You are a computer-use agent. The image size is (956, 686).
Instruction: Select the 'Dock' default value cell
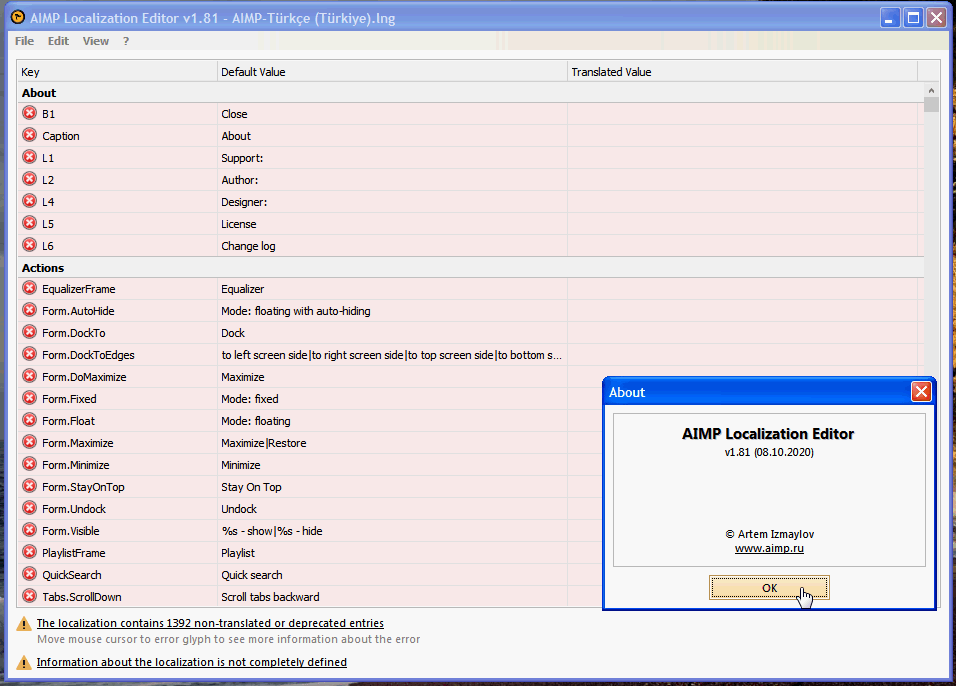(x=392, y=333)
